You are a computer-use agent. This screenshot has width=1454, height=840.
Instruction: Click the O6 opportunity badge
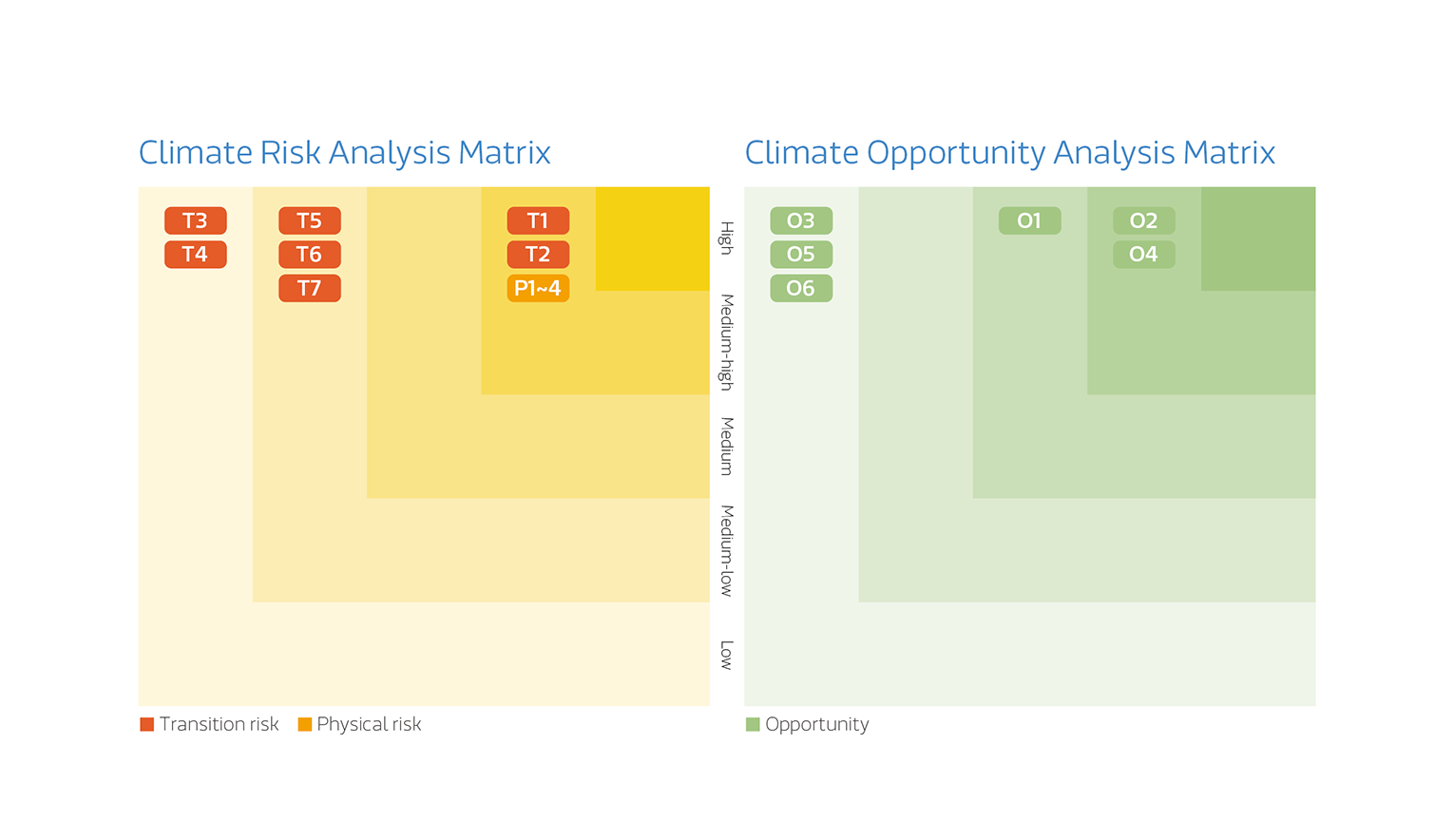801,288
